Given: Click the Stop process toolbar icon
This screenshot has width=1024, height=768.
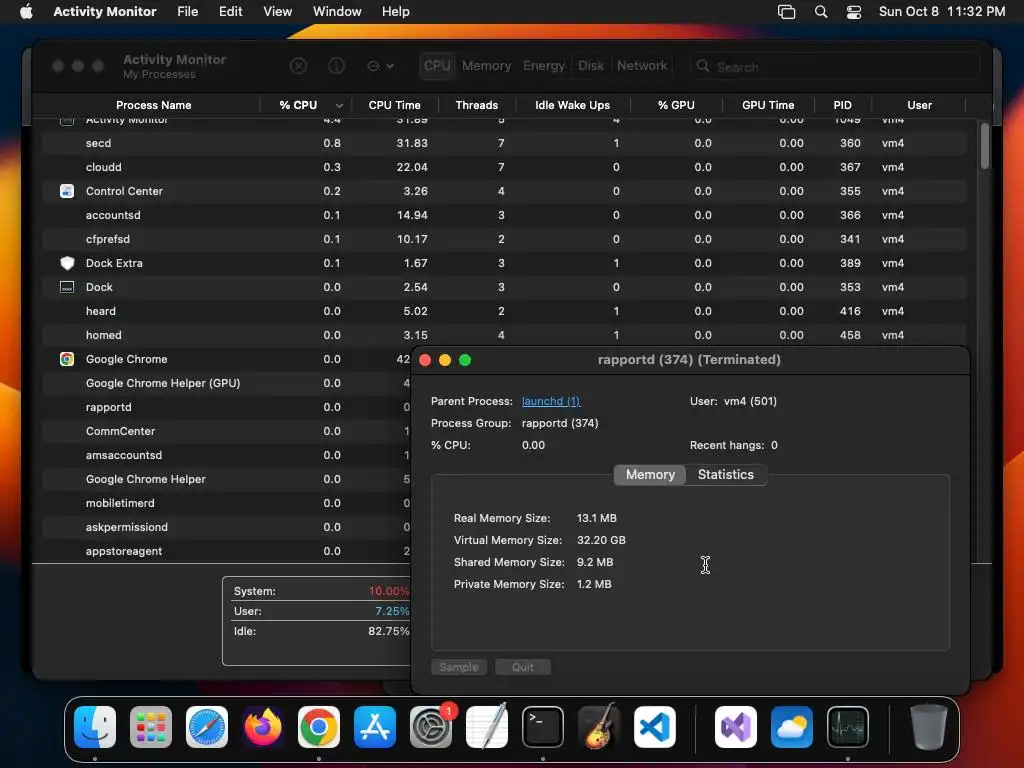Looking at the screenshot, I should pyautogui.click(x=298, y=66).
